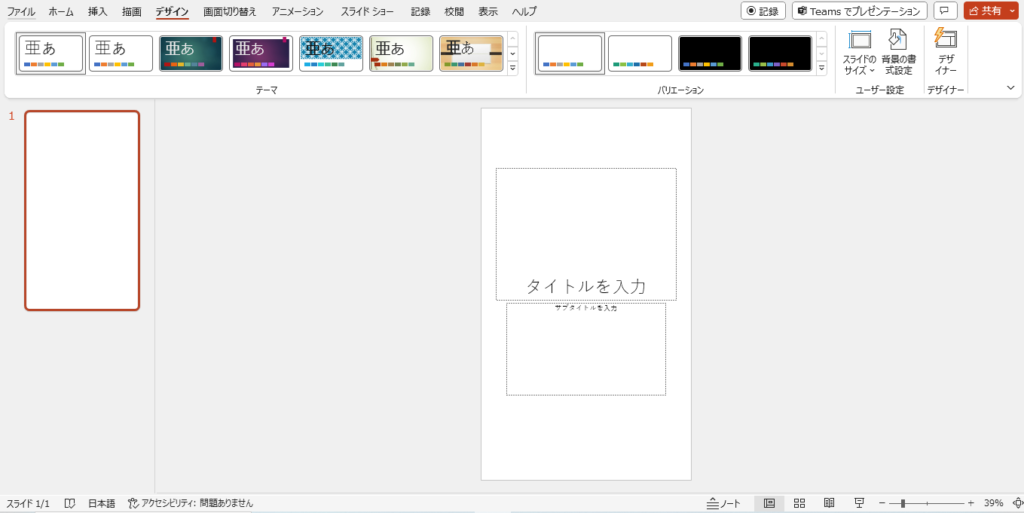This screenshot has width=1024, height=513.
Task: Click zoom out minus button
Action: (x=882, y=503)
